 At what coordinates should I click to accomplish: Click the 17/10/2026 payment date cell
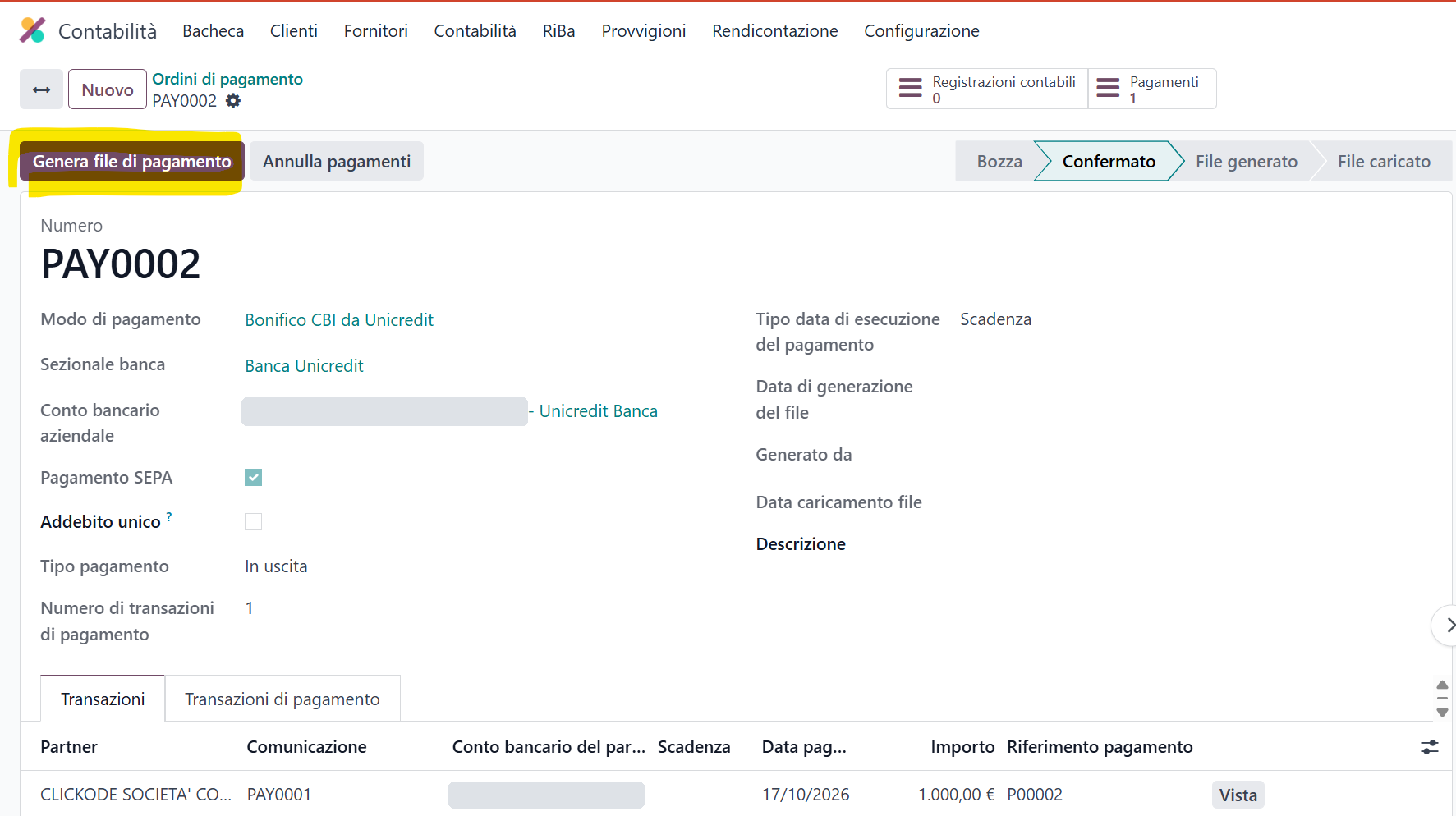(806, 795)
